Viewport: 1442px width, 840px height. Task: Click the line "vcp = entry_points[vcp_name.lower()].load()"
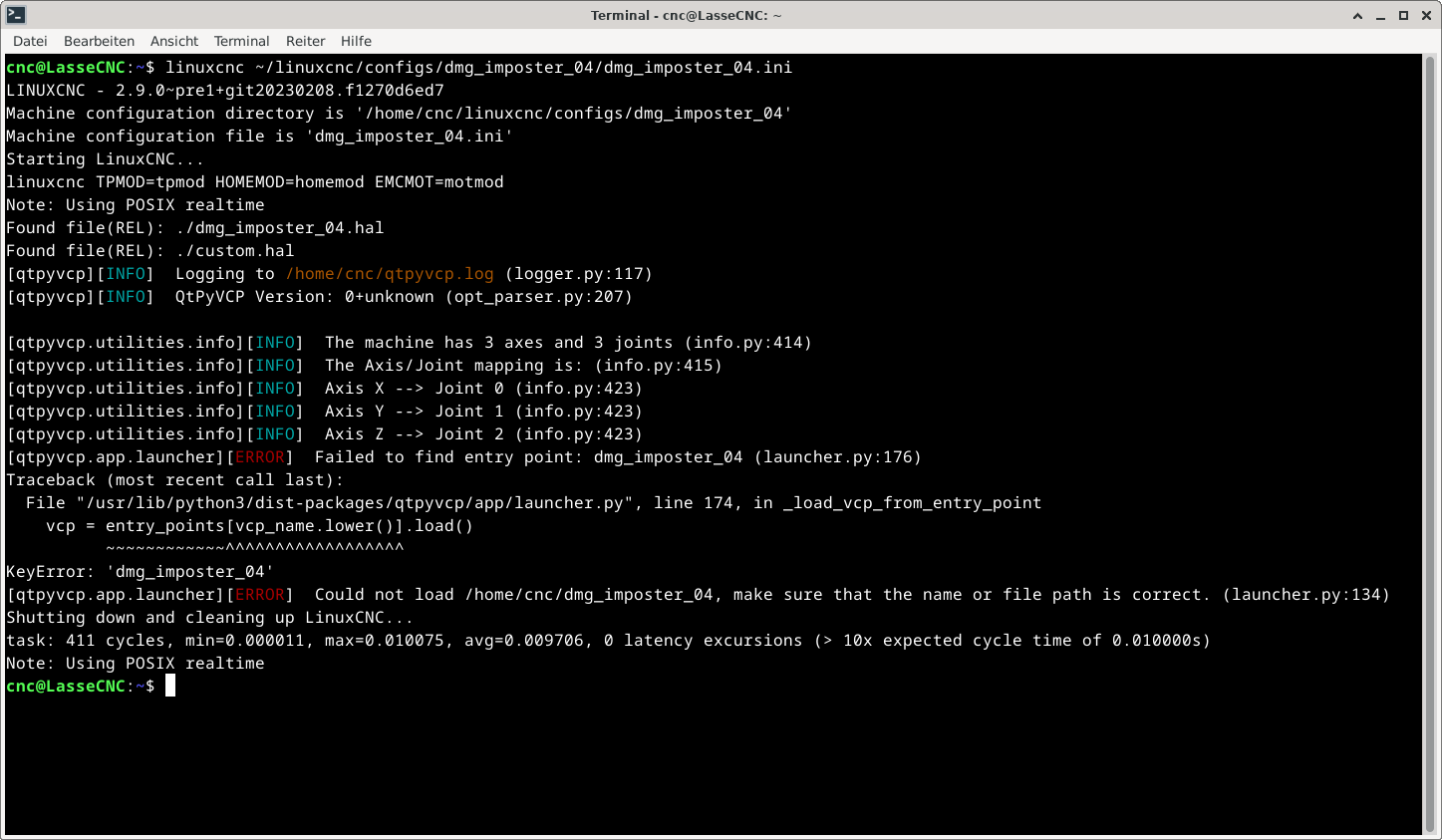260,526
